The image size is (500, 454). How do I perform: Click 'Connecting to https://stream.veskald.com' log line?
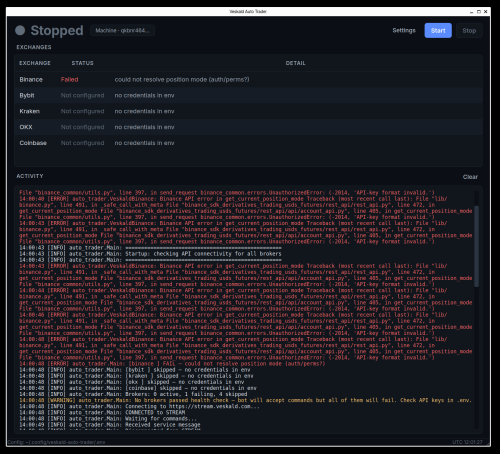tap(139, 406)
